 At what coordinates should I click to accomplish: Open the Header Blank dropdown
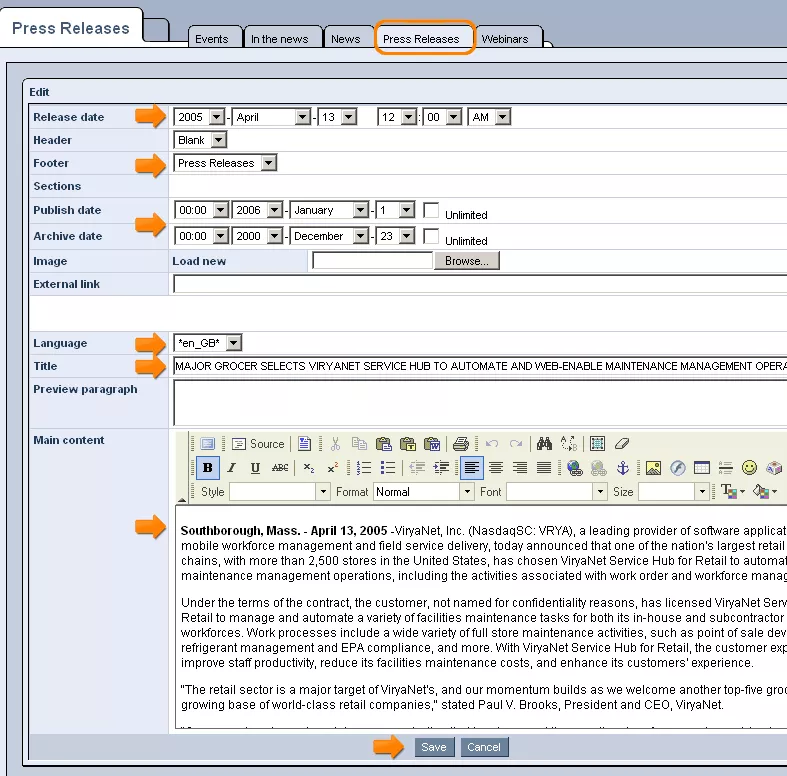pyautogui.click(x=200, y=140)
